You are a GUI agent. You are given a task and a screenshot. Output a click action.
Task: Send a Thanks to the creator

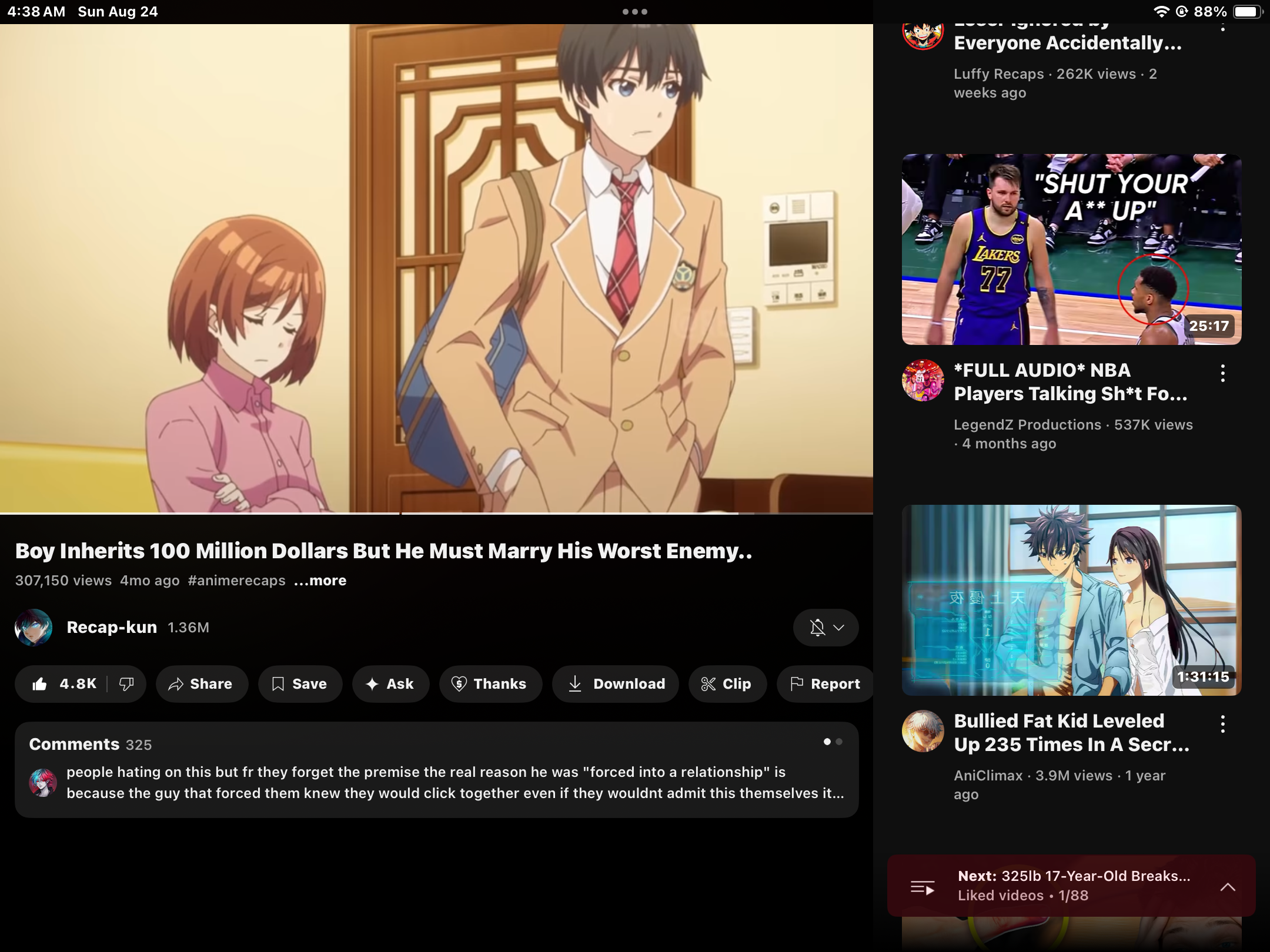490,683
